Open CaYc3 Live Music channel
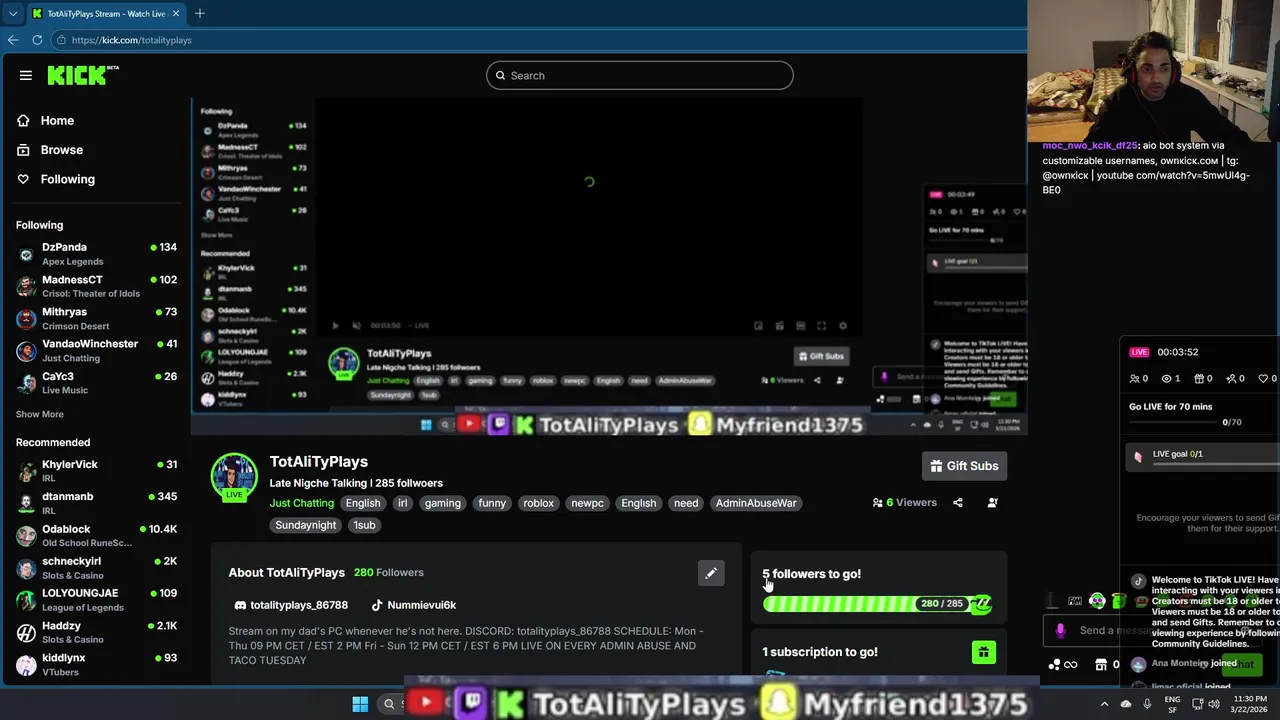Image resolution: width=1280 pixels, height=720 pixels. coord(96,383)
